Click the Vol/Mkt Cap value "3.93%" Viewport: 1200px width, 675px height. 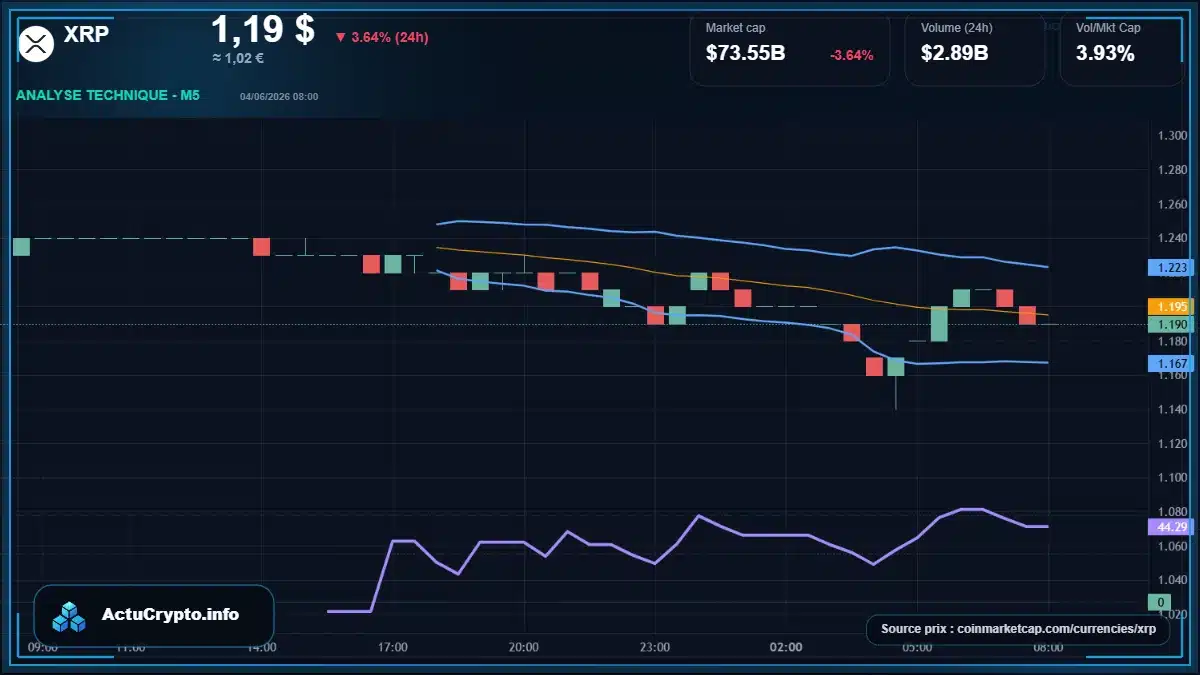click(1105, 54)
